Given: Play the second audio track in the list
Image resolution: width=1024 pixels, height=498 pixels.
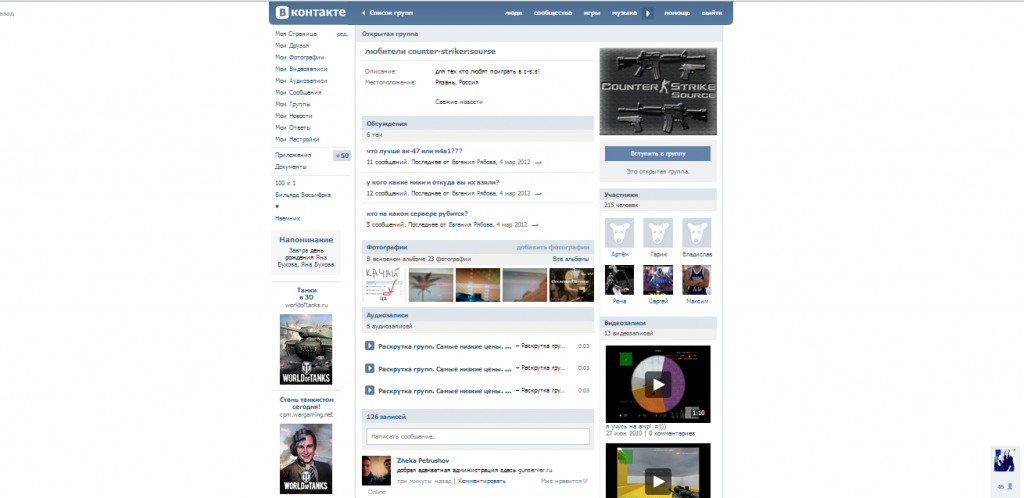Looking at the screenshot, I should tap(370, 368).
